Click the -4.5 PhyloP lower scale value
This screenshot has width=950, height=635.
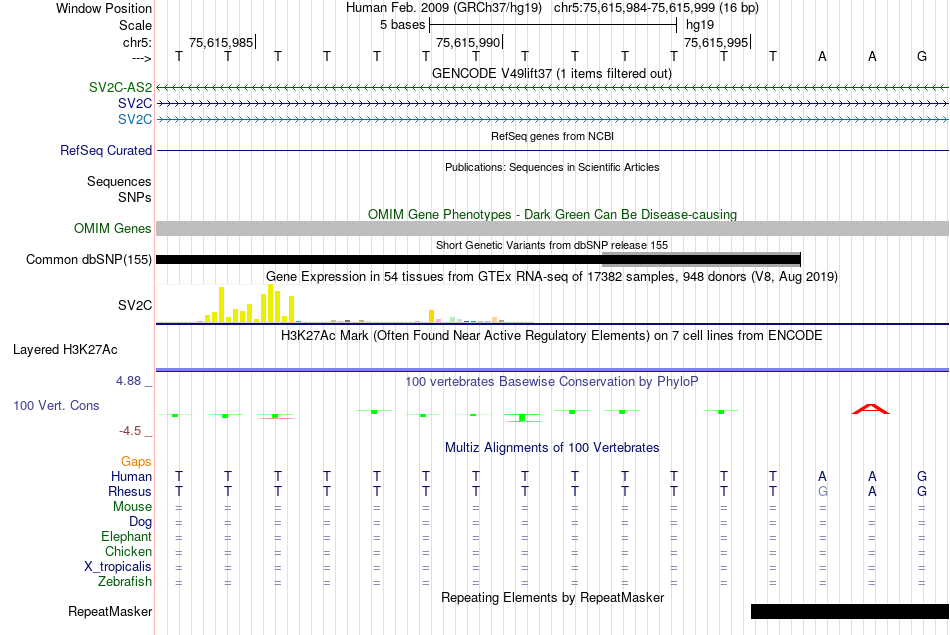[130, 431]
